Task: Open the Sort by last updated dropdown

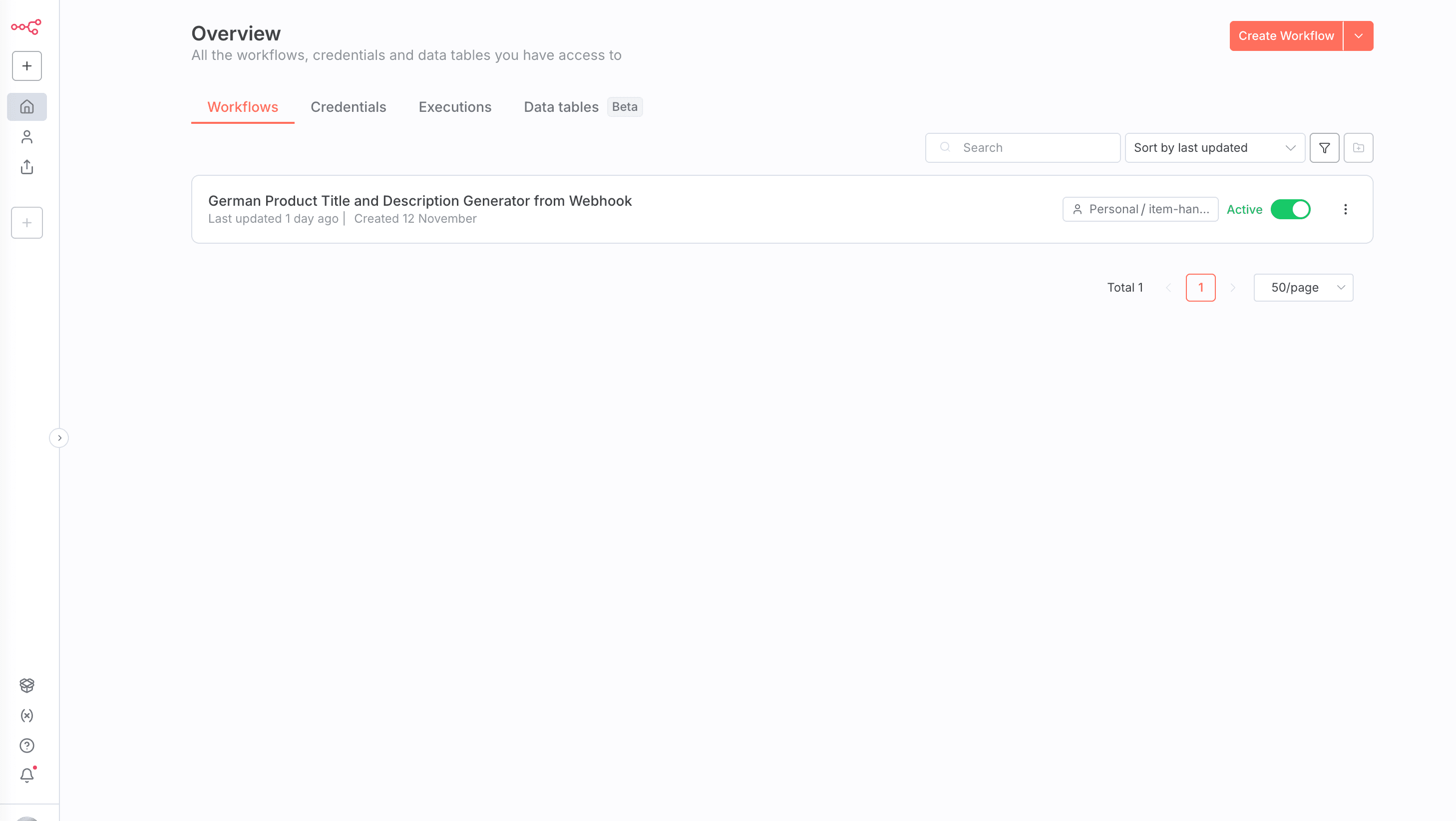Action: [x=1214, y=148]
